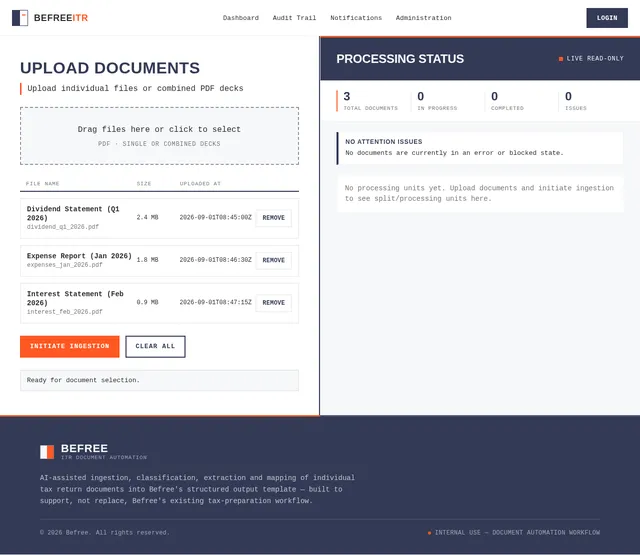Viewport: 640px width, 555px height.
Task: Open the Audit Trail nav item
Action: (x=294, y=18)
